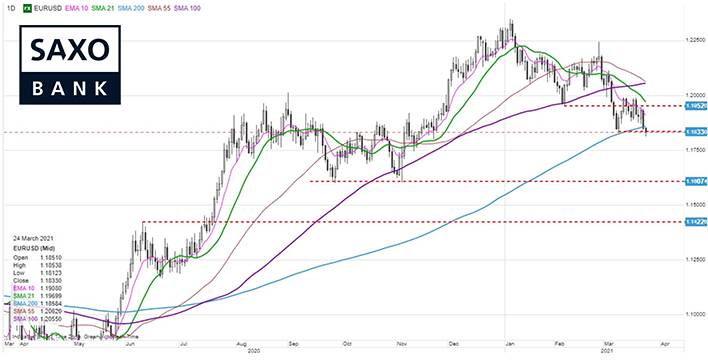The height and width of the screenshot is (361, 708).
Task: Click the 1.1607 support level tag
Action: 696,181
